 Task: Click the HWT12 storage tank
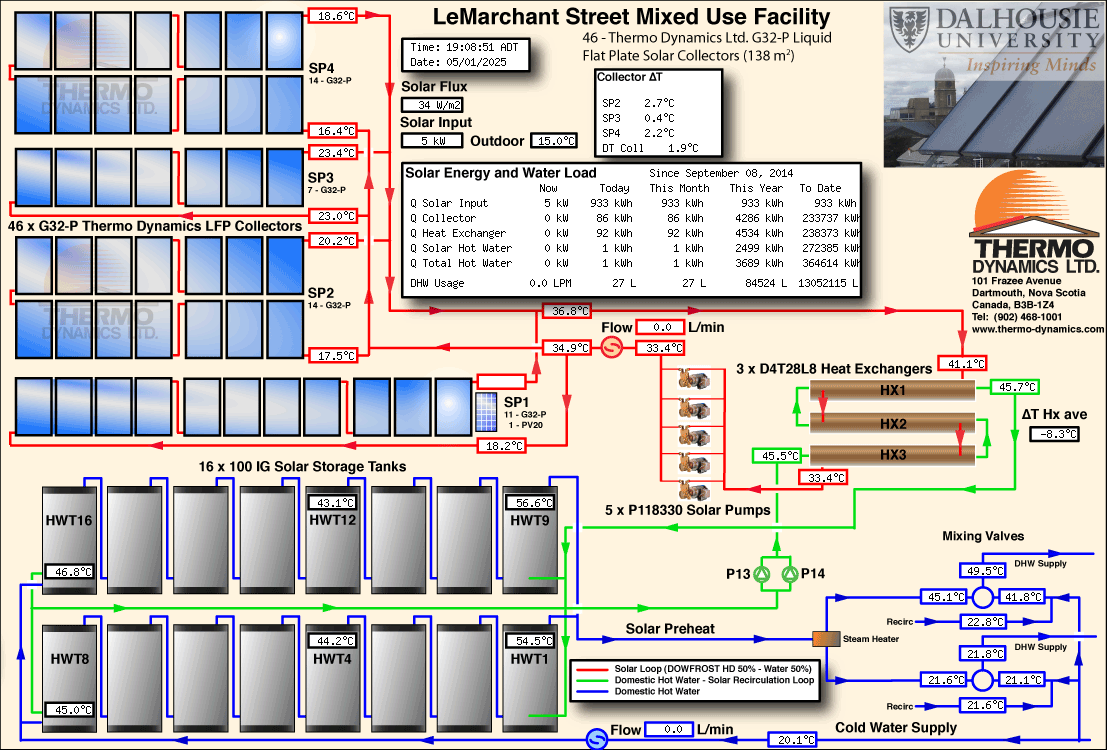click(x=333, y=539)
